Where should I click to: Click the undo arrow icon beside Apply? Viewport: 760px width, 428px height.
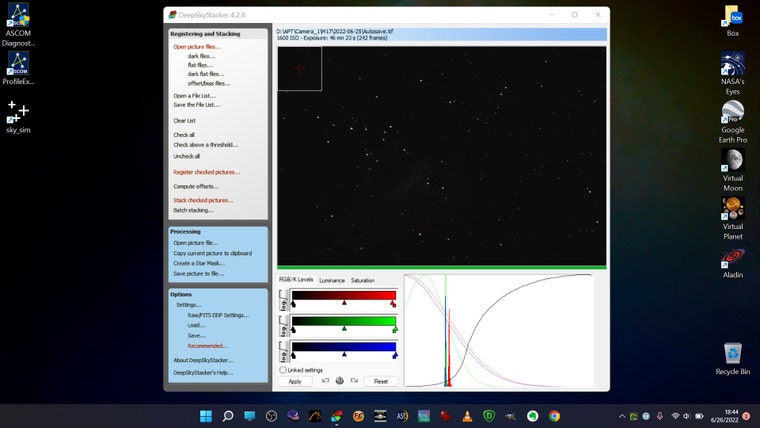pyautogui.click(x=325, y=381)
